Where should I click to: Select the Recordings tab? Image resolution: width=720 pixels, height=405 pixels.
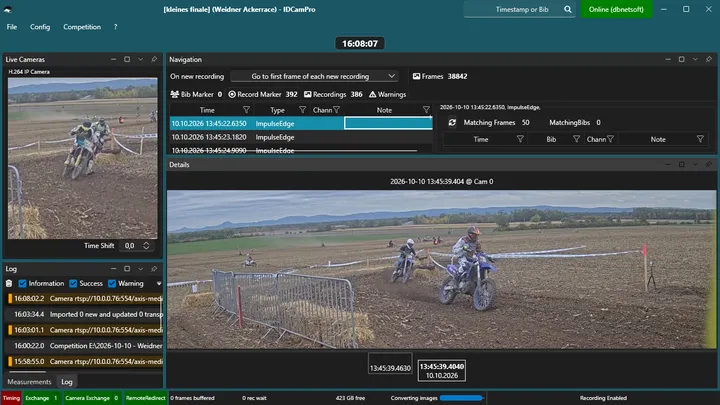(x=333, y=94)
